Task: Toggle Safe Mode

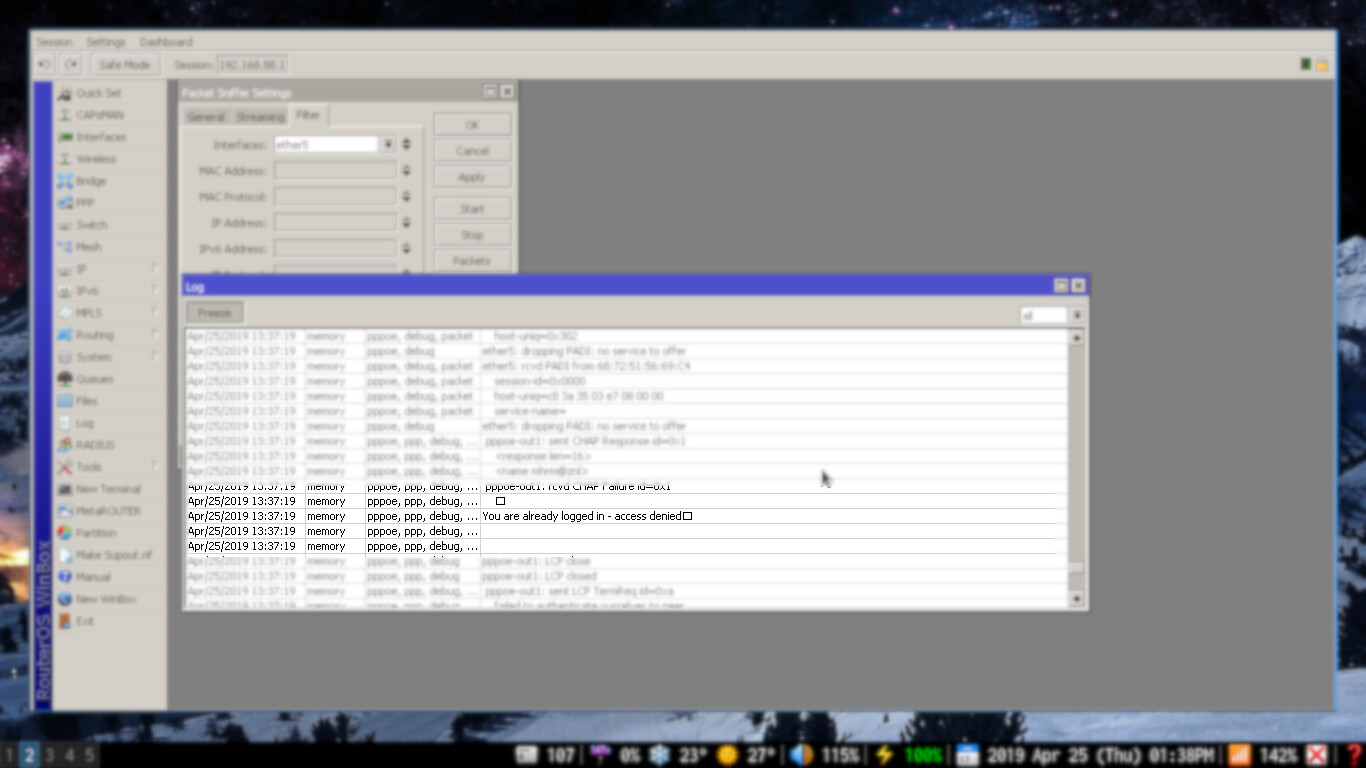Action: coord(124,64)
